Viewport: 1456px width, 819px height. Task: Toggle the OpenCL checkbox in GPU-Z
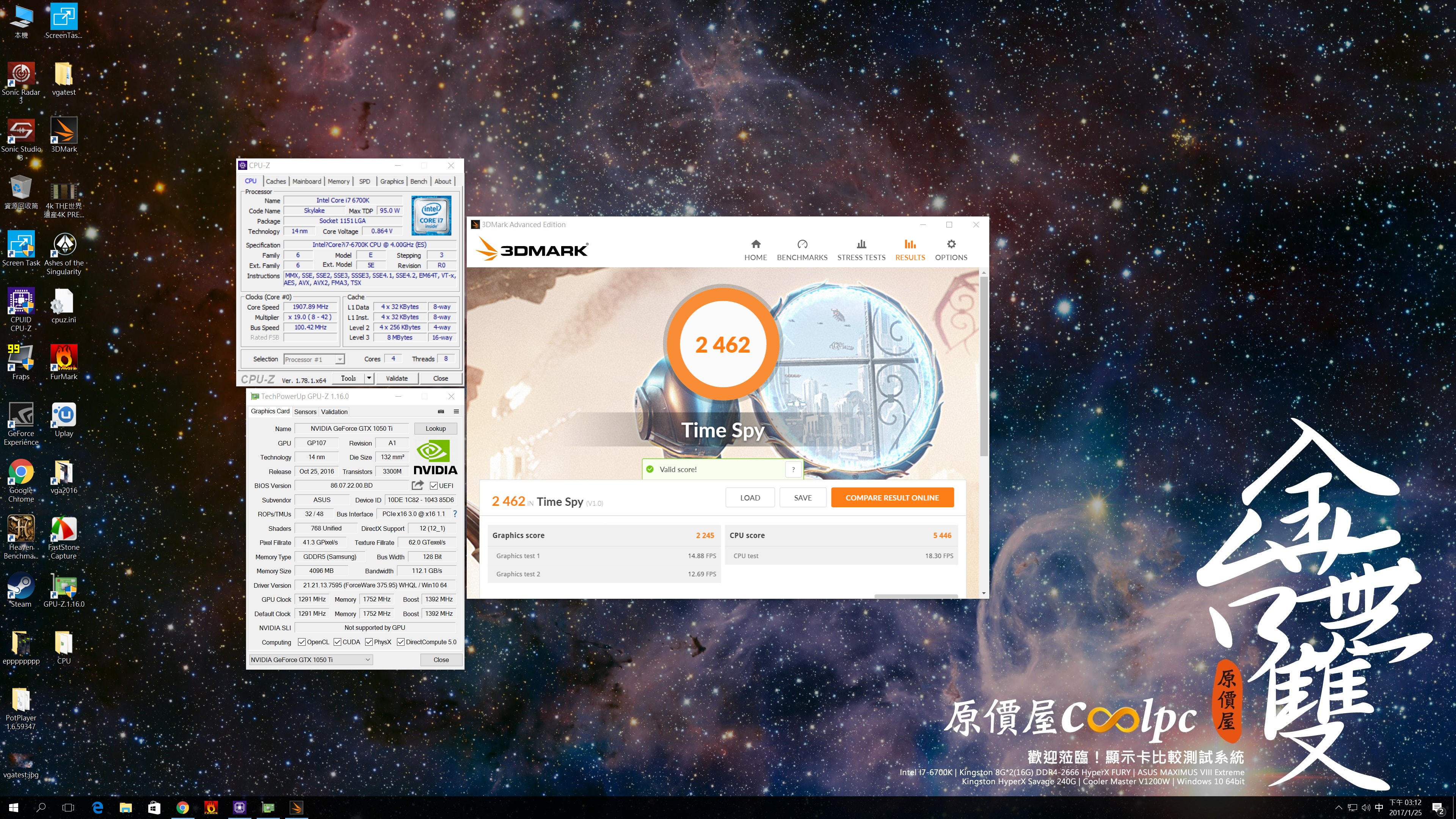(x=302, y=642)
